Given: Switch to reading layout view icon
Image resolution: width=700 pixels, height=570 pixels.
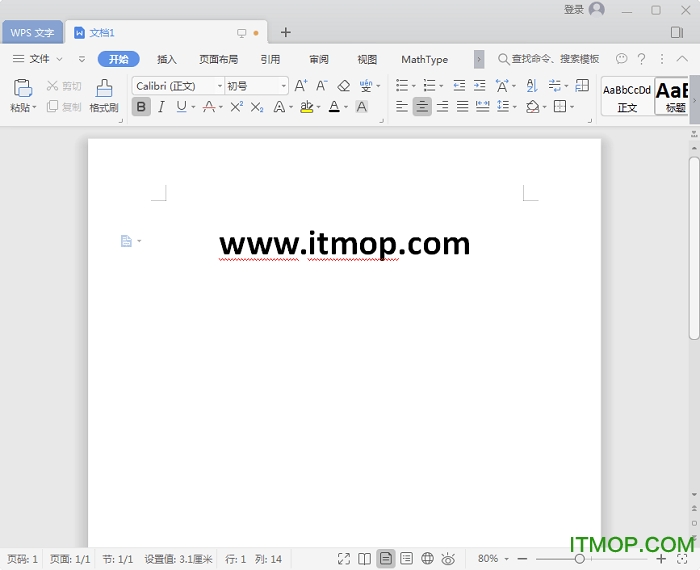Looking at the screenshot, I should coord(364,558).
